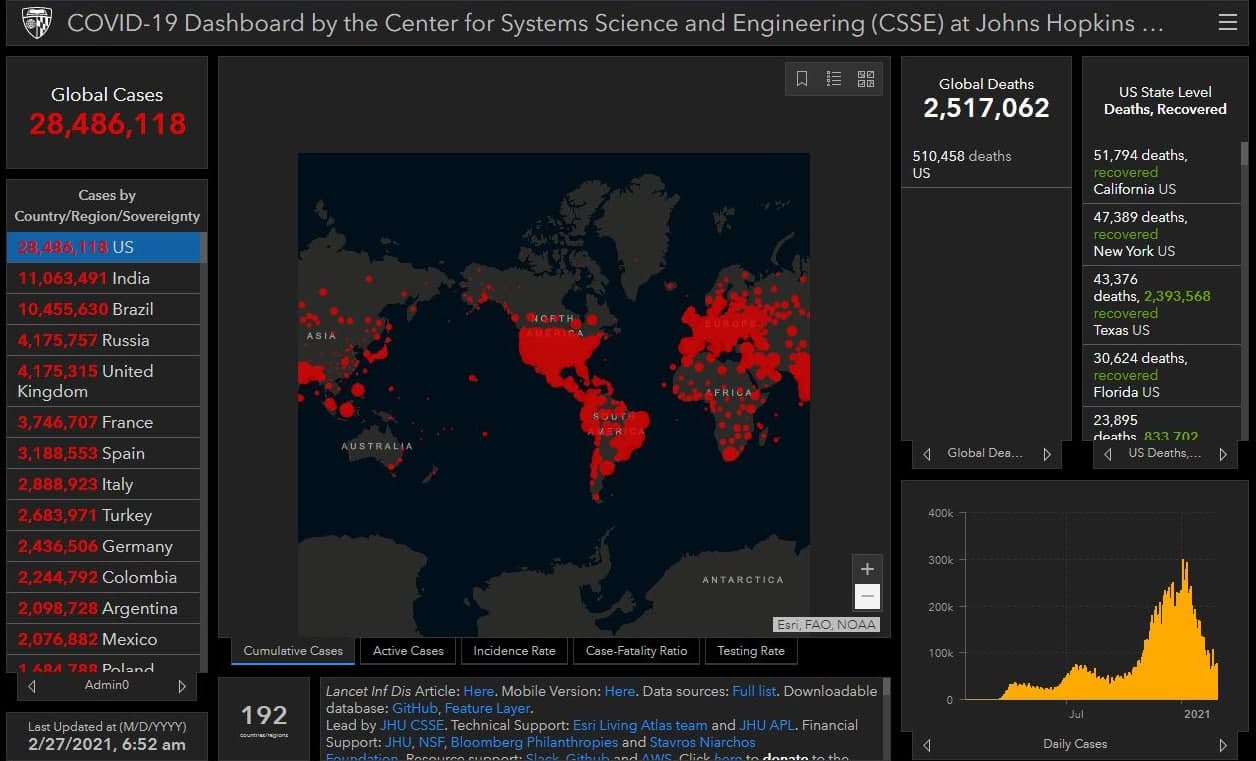Previous panel arrow beside US Deaths
1256x761 pixels.
point(1107,454)
